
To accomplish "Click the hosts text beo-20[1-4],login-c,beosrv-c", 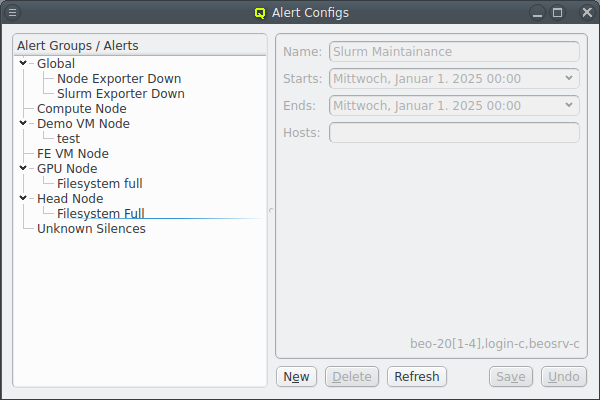I will [x=494, y=344].
